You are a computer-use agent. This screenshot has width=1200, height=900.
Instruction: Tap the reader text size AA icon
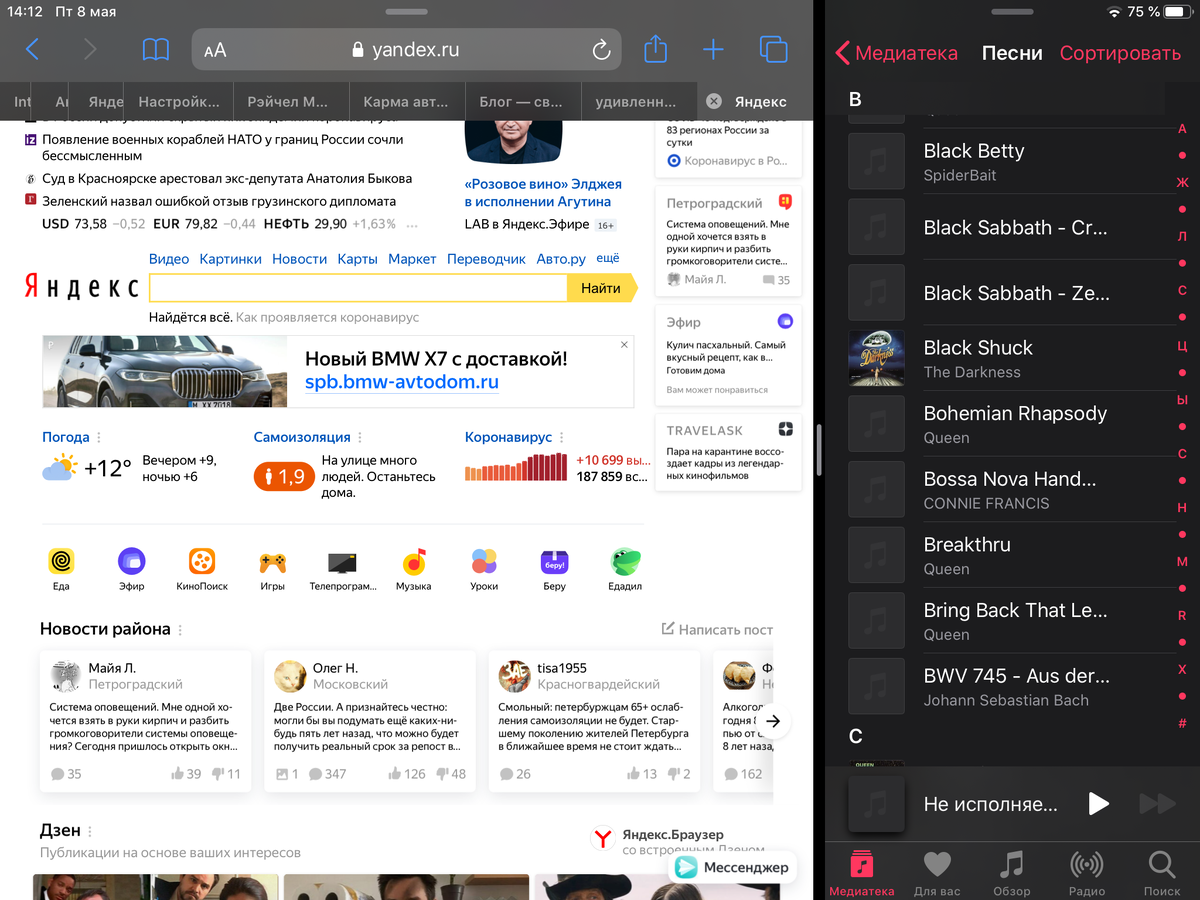[x=215, y=50]
